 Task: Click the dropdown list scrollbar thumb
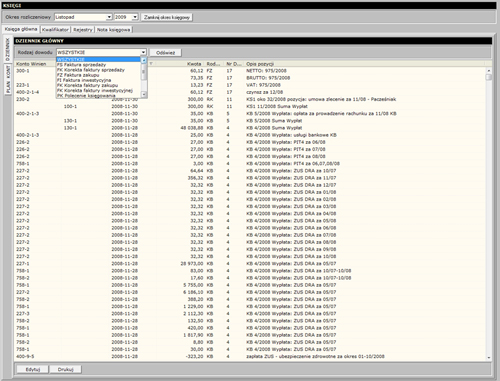(144, 72)
